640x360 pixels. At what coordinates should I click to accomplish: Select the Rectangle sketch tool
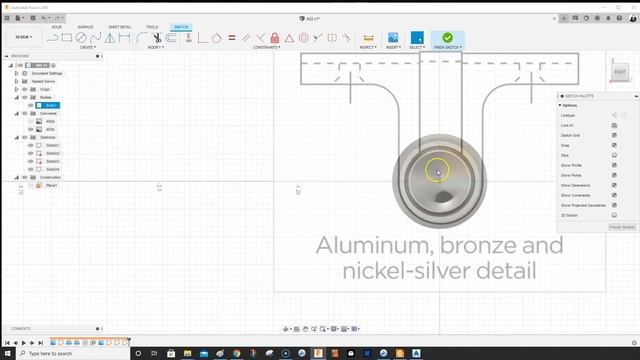(x=67, y=38)
